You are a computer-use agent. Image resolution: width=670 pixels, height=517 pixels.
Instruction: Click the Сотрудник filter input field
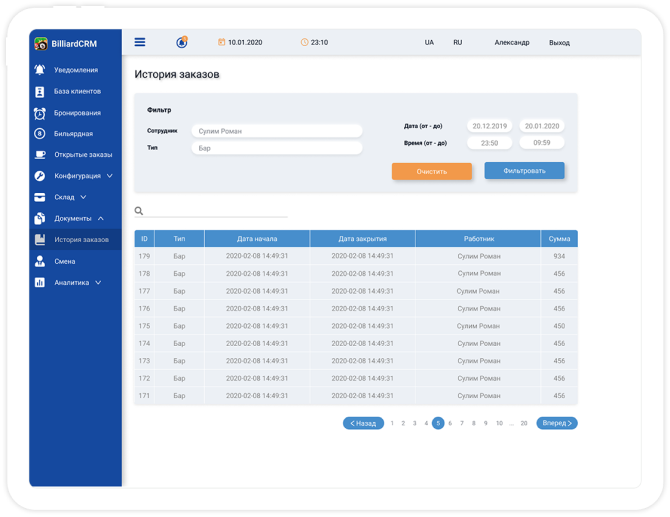click(276, 131)
